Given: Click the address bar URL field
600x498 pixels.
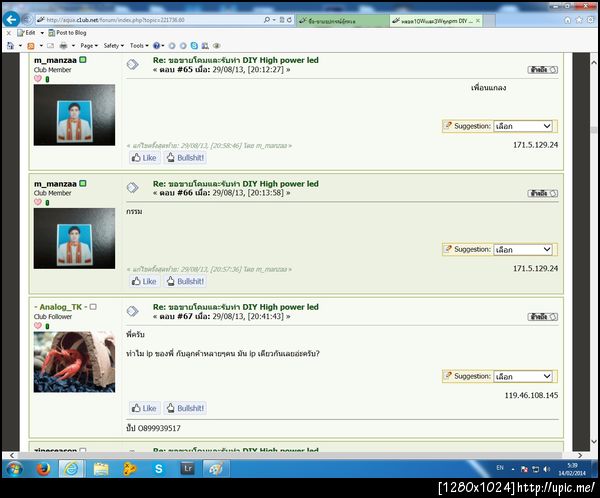Looking at the screenshot, I should [x=149, y=20].
